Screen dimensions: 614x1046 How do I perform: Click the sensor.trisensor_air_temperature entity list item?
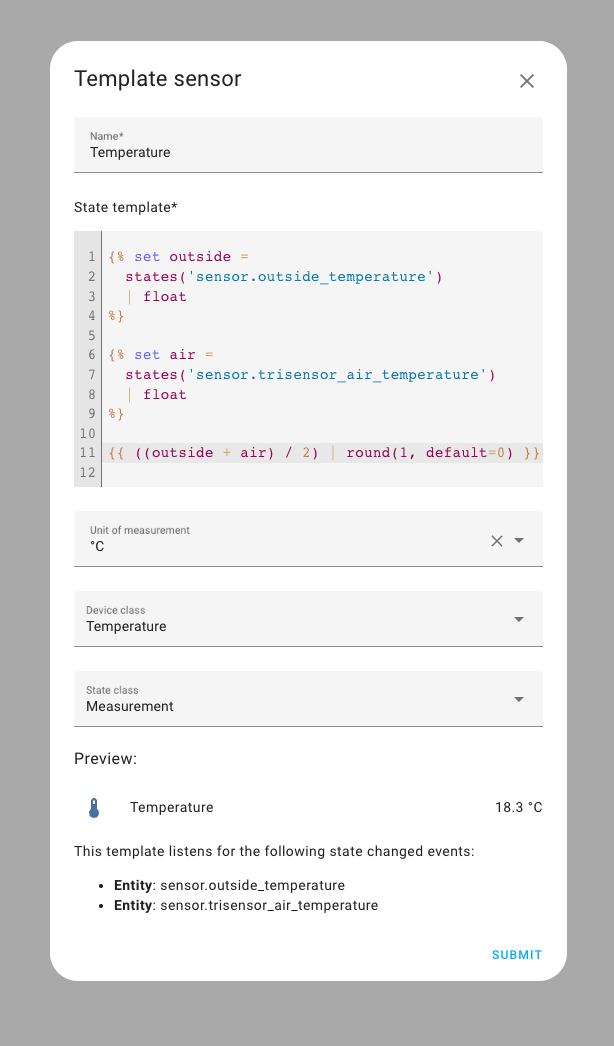(x=269, y=905)
